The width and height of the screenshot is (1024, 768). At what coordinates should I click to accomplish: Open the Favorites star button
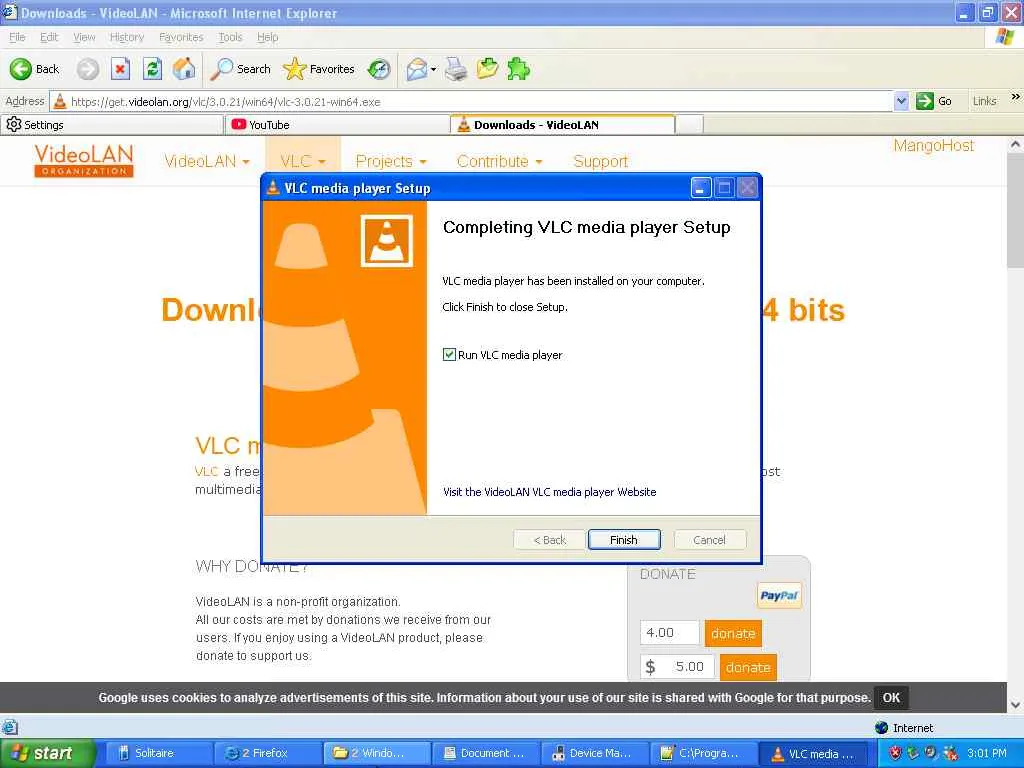(x=319, y=69)
